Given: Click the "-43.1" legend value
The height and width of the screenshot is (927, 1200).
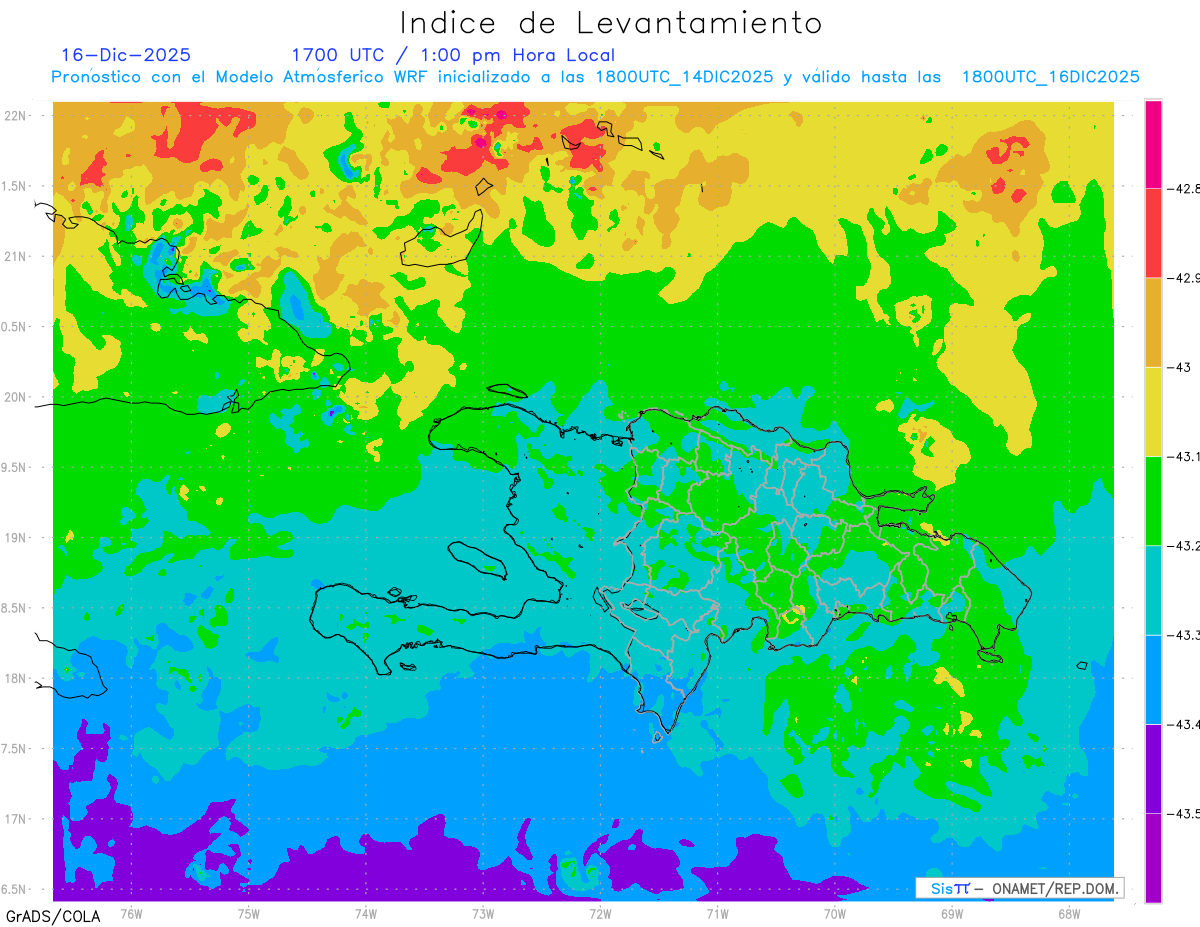Looking at the screenshot, I should coord(1183,456).
